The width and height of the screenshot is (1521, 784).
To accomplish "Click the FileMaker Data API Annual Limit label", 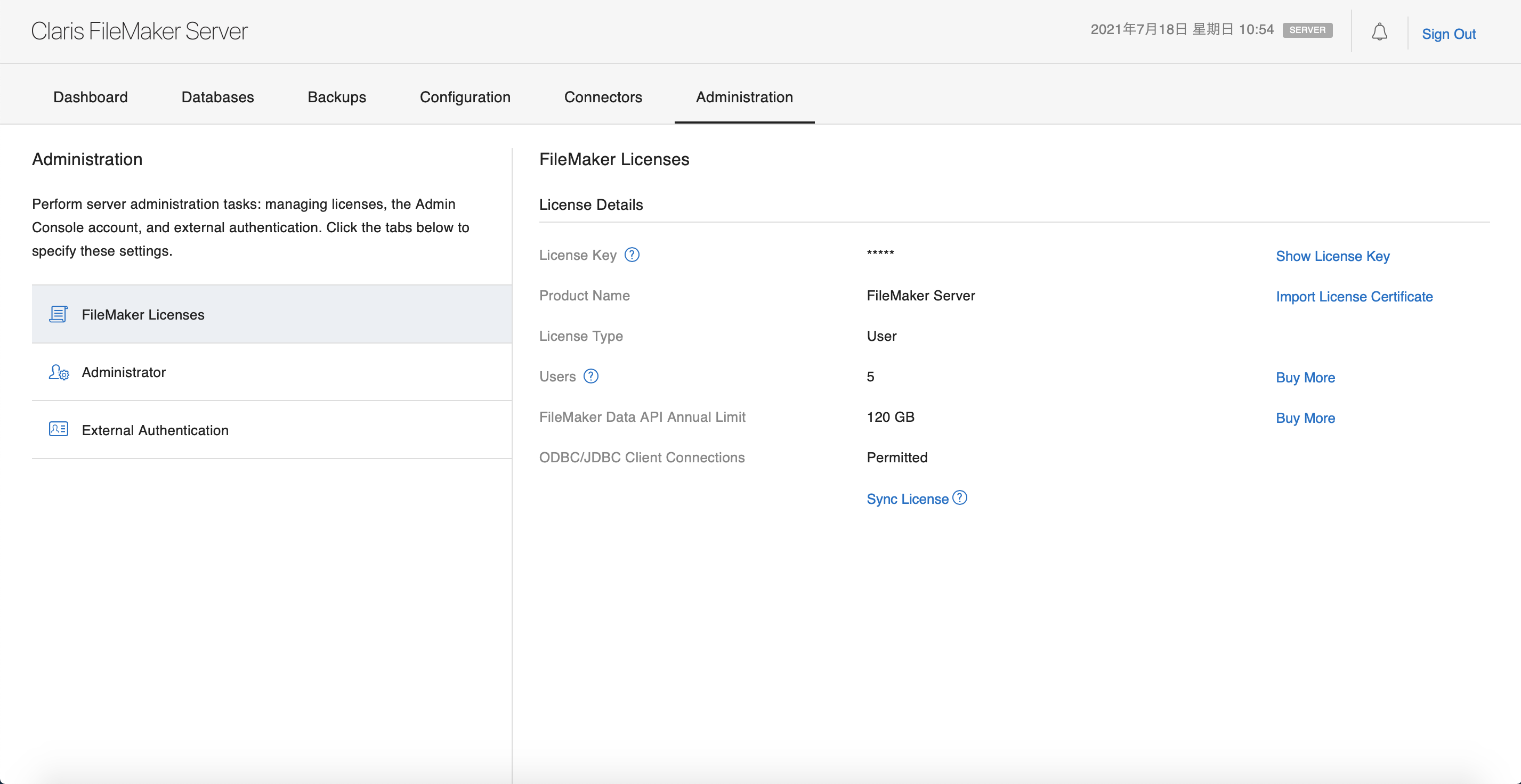I will point(642,417).
